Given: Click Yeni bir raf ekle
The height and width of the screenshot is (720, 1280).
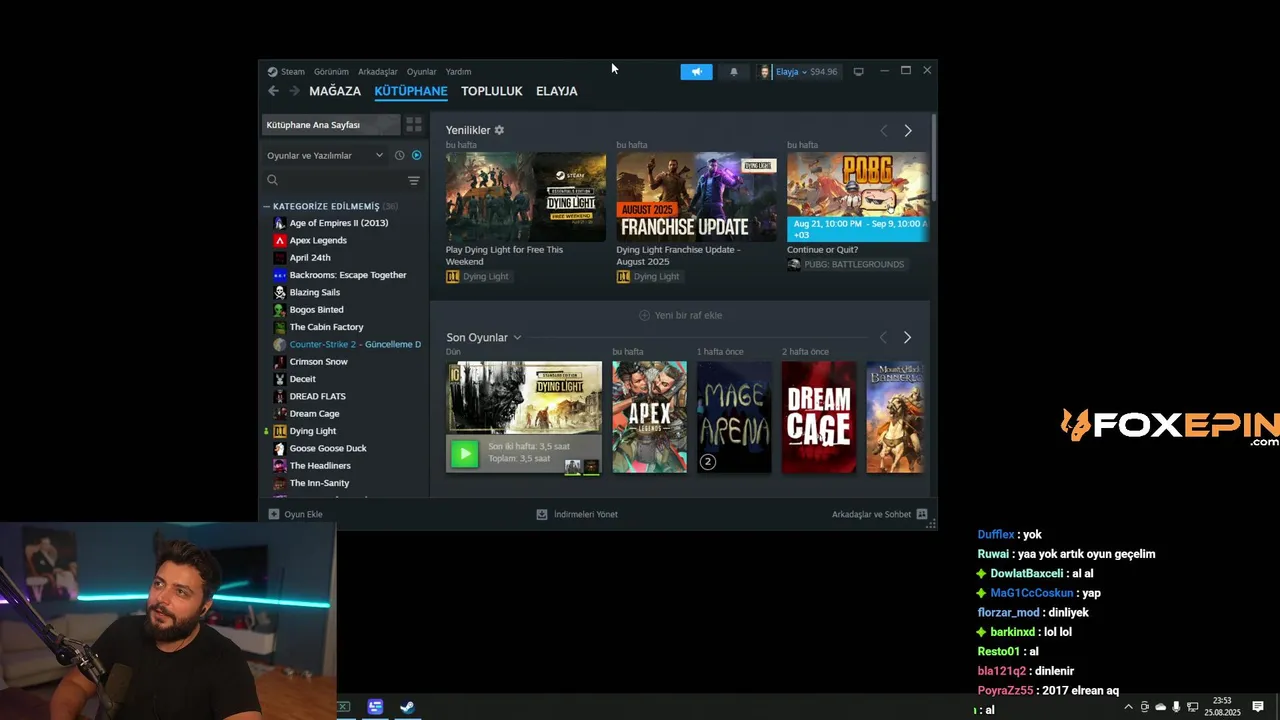Looking at the screenshot, I should pos(680,315).
